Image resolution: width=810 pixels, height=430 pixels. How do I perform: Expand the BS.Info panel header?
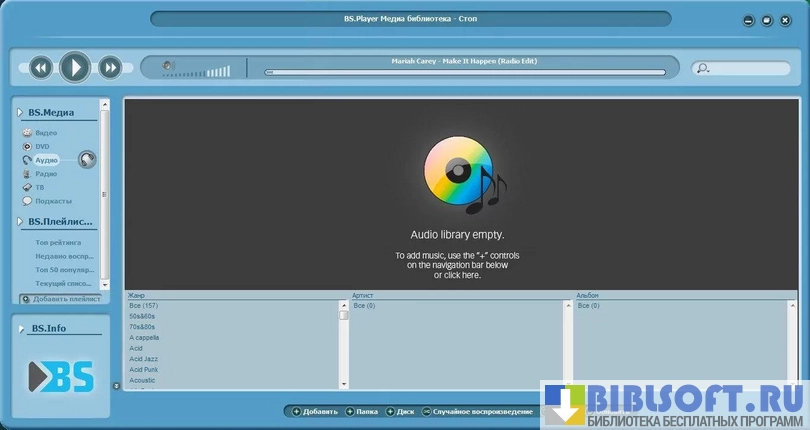(22, 328)
